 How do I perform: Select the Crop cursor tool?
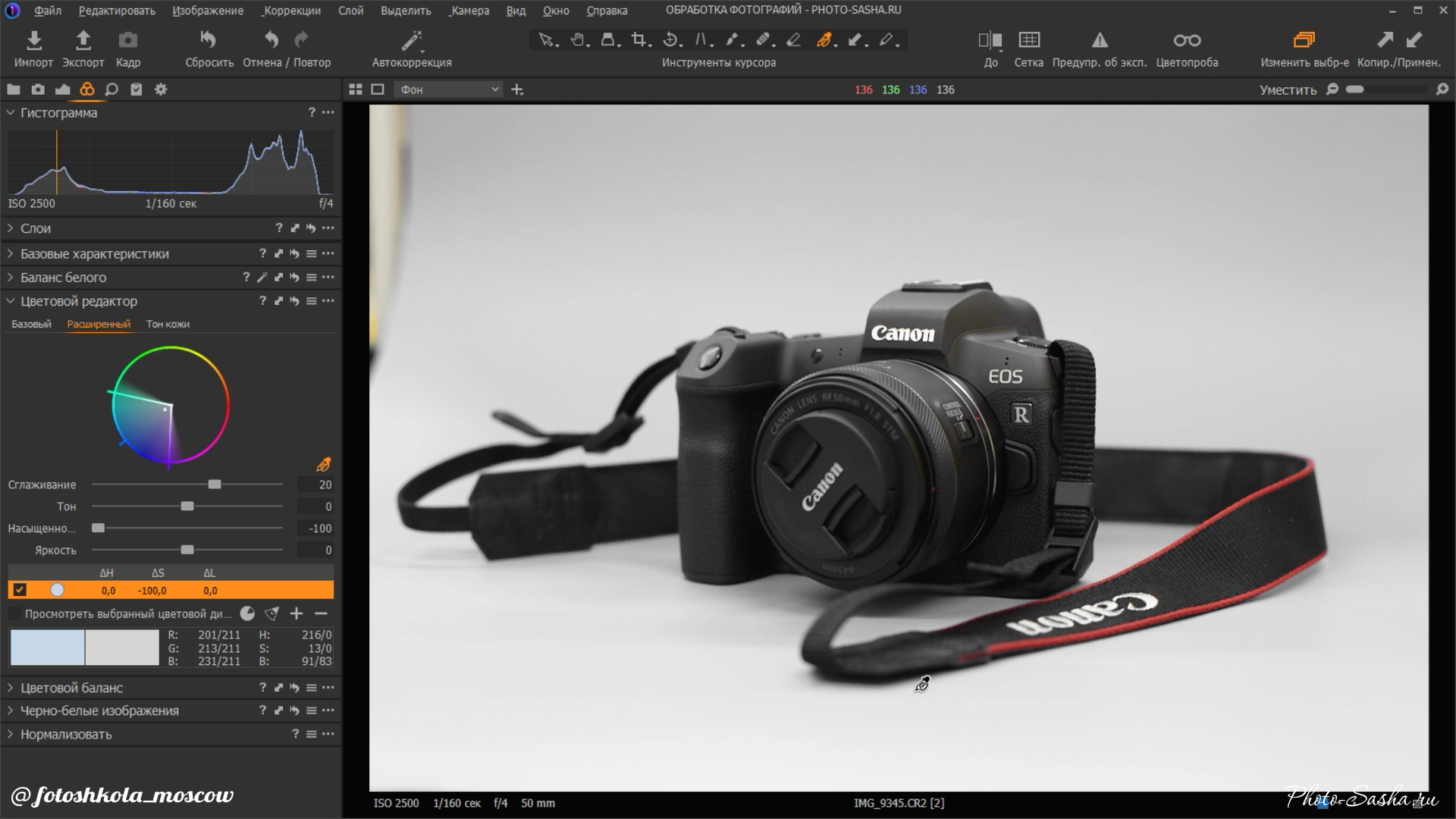point(639,40)
